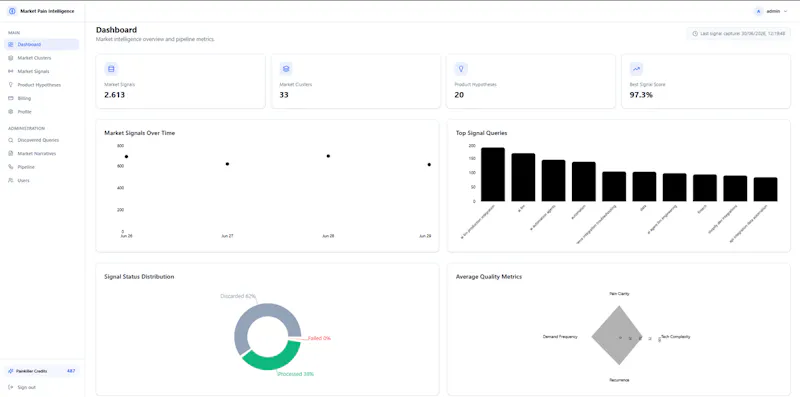Open the Billing page

[41, 98]
